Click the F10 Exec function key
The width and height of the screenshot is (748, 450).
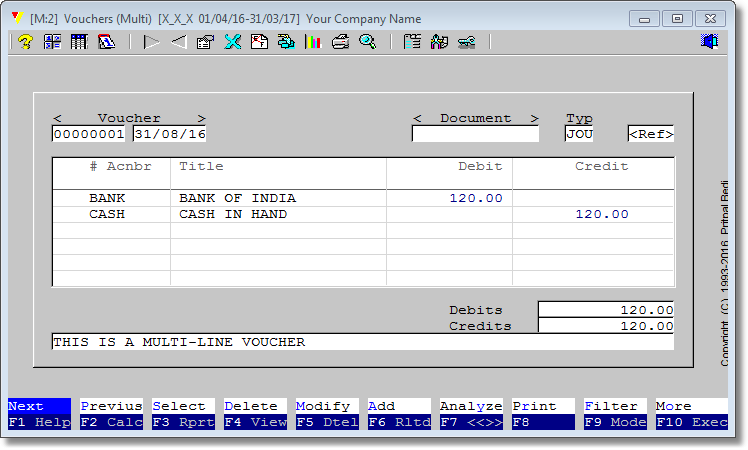click(x=692, y=422)
